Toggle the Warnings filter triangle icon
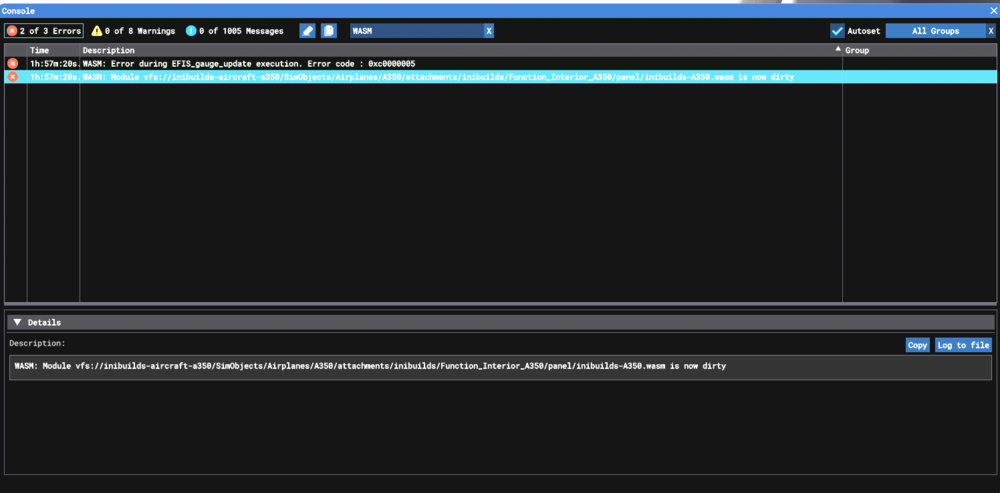 tap(97, 31)
